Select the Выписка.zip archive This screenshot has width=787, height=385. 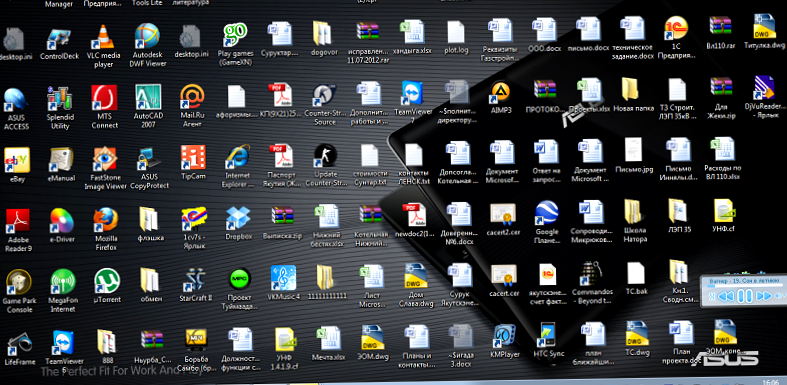point(282,223)
